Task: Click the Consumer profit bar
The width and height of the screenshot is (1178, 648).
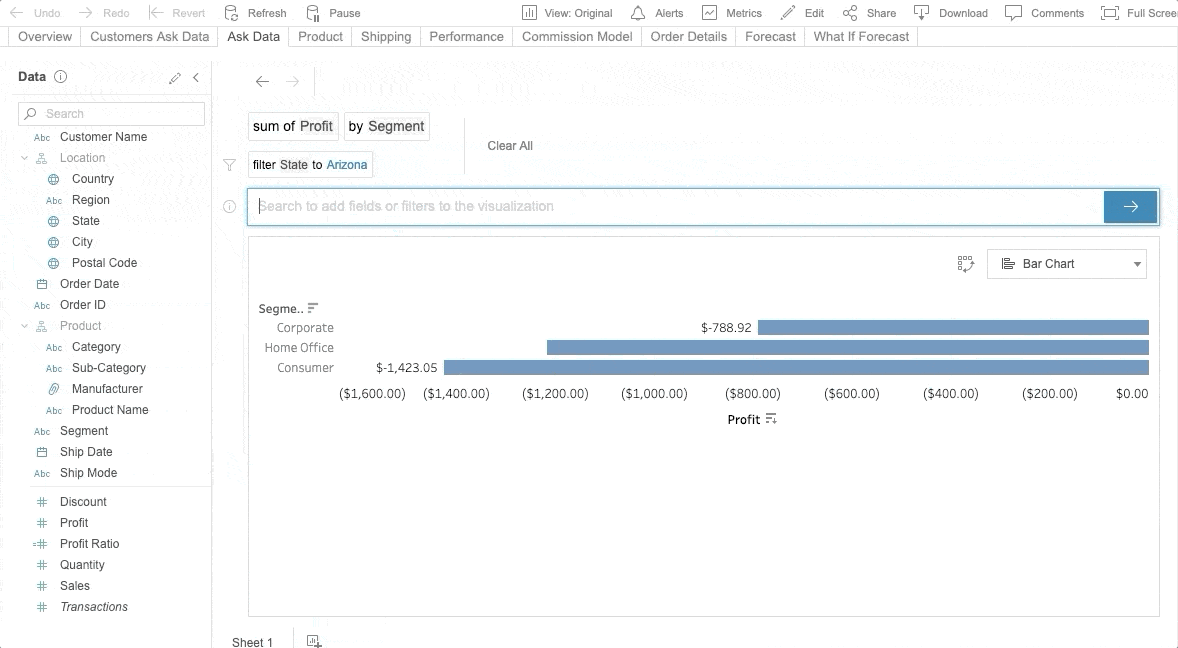Action: coord(795,368)
